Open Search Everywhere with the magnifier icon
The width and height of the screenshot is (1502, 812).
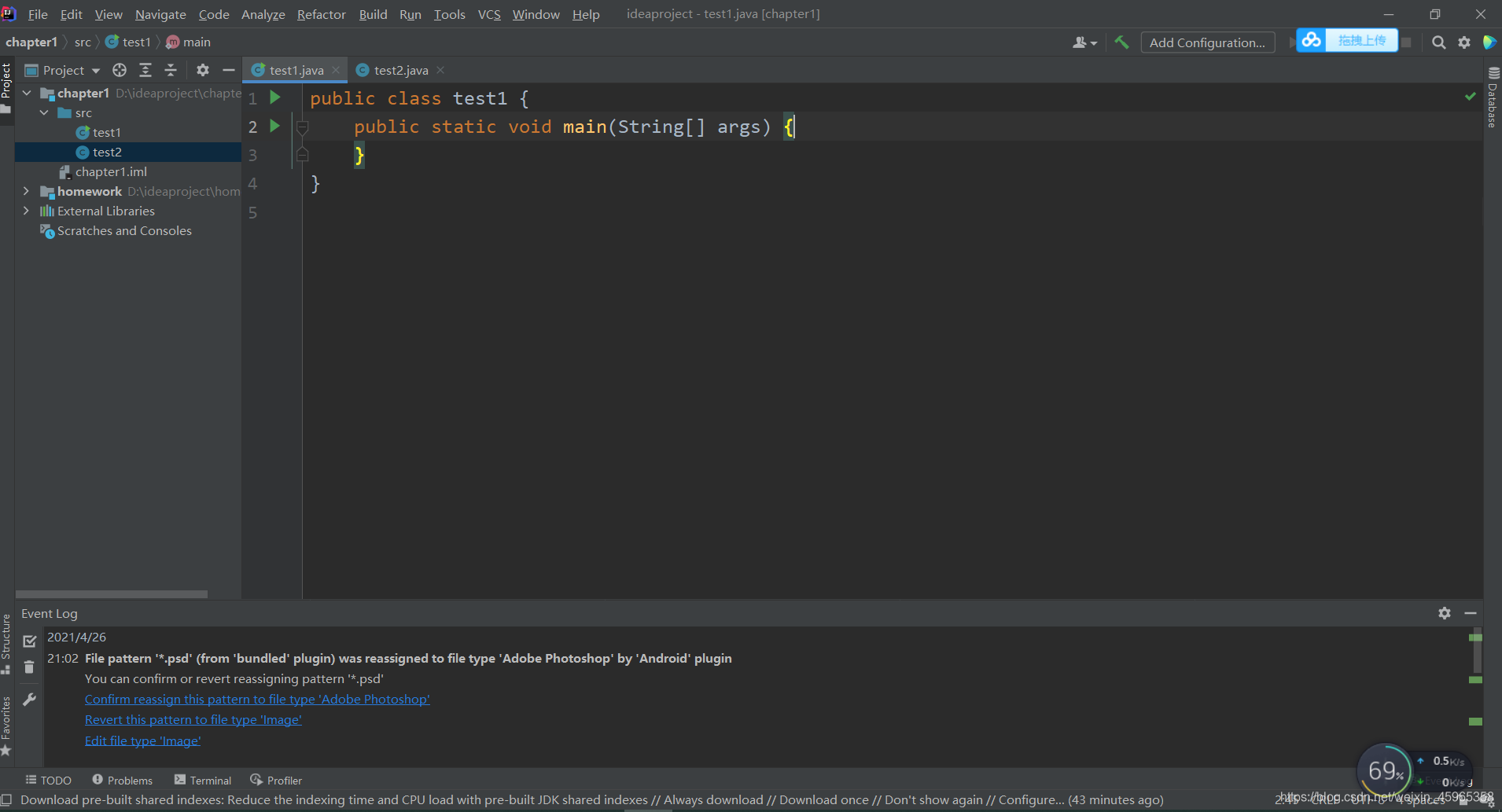tap(1438, 42)
